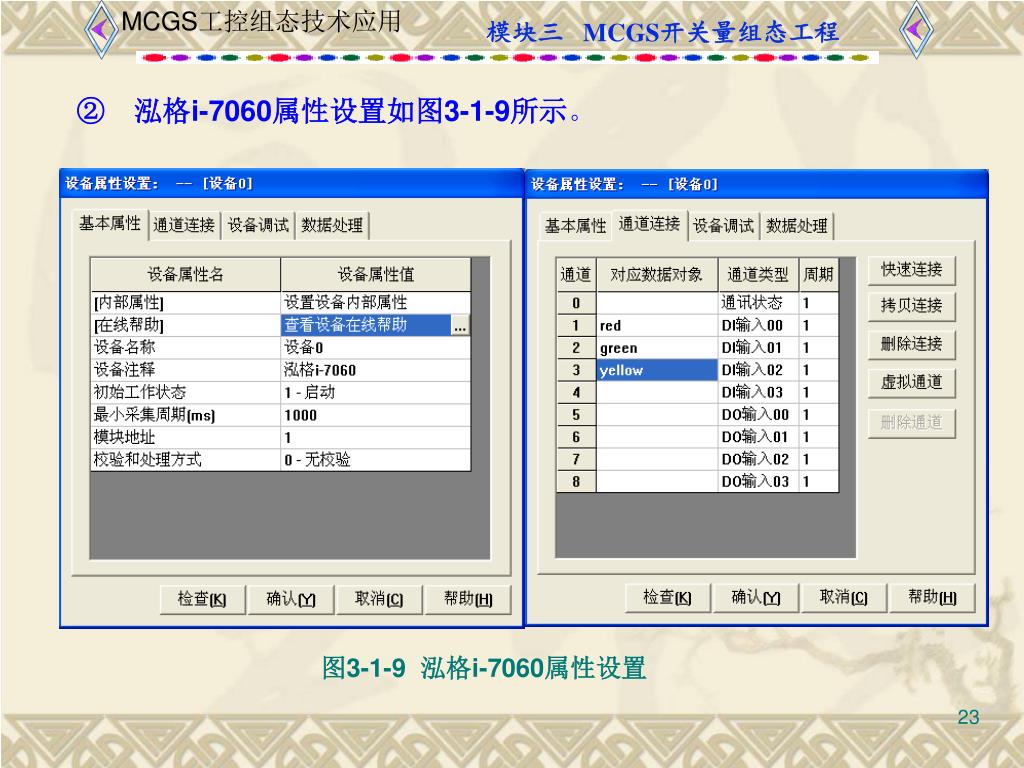Click the DO输入01 channel type cell
Viewport: 1024px width, 768px height.
point(758,437)
